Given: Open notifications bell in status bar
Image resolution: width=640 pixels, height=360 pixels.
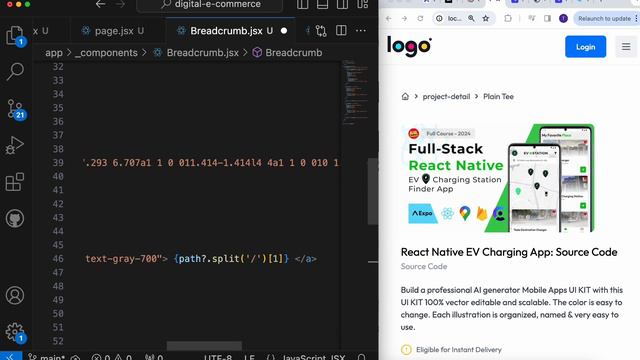Looking at the screenshot, I should 361,357.
